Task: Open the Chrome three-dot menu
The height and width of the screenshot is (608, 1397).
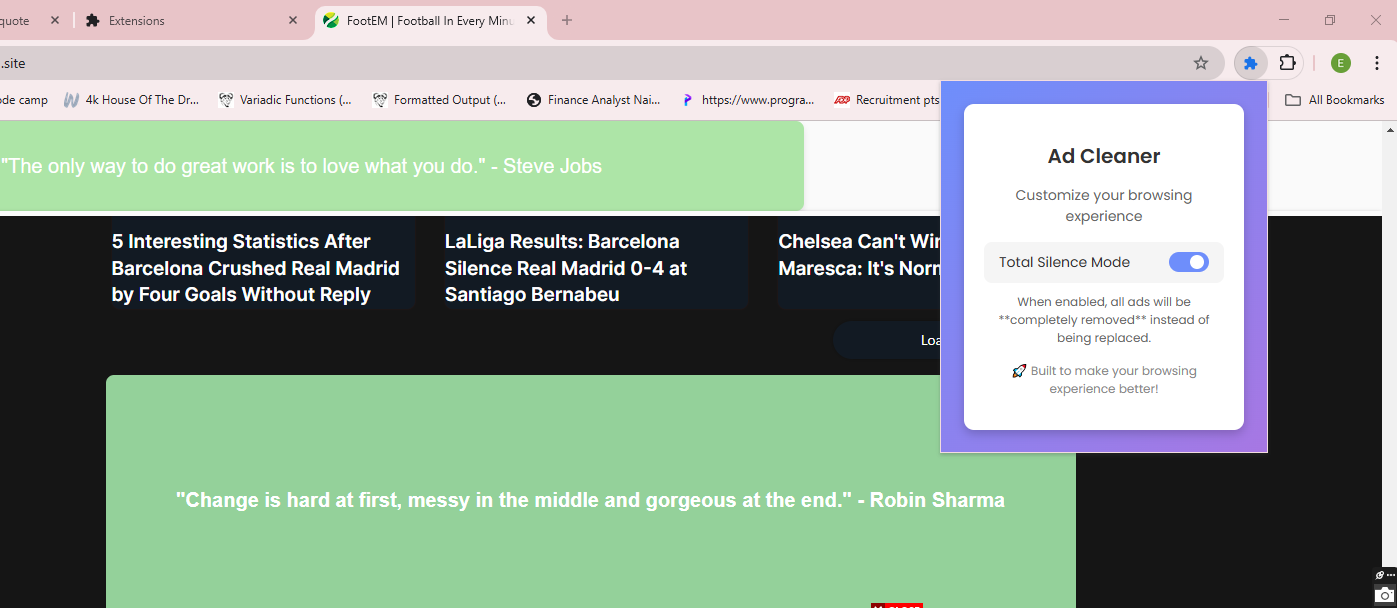Action: tap(1377, 63)
